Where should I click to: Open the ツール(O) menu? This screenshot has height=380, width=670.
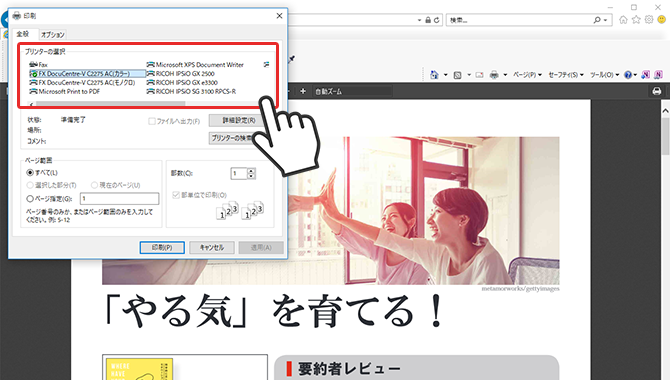pyautogui.click(x=605, y=75)
